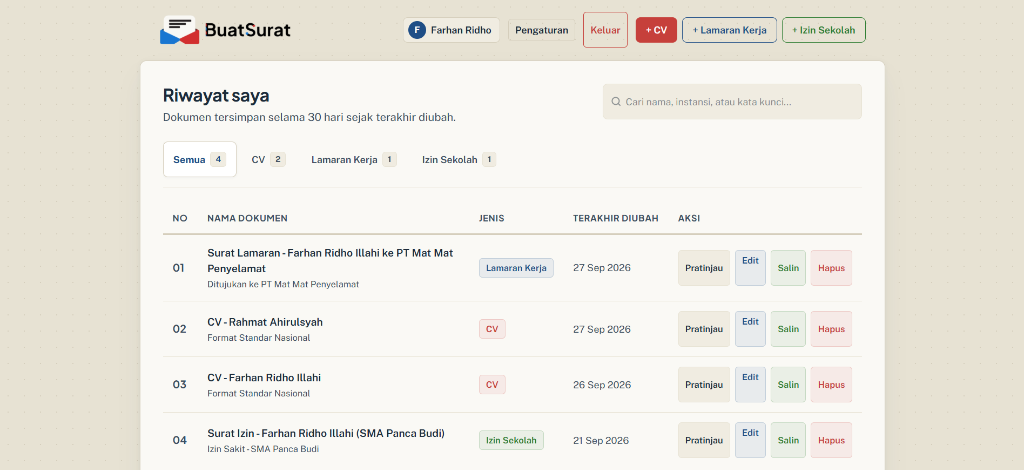Viewport: 1024px width, 470px height.
Task: Click the JENIS column header
Action: [492, 218]
